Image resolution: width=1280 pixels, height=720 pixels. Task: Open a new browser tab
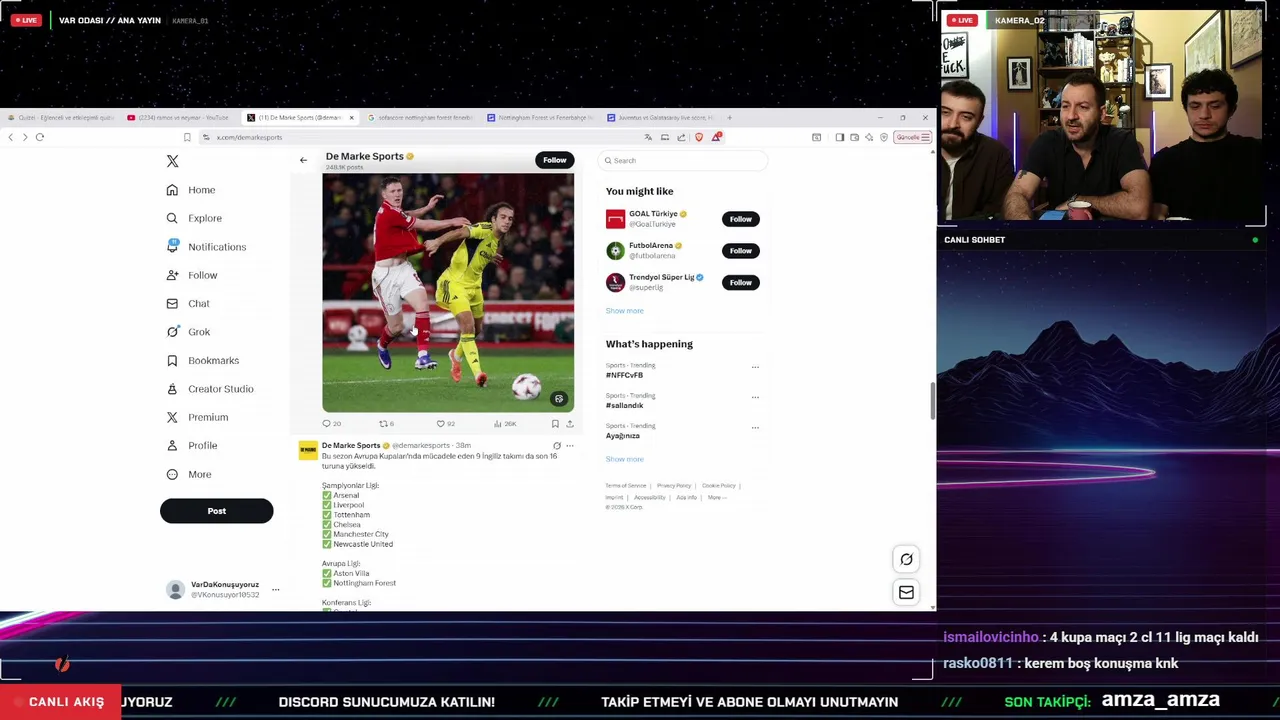coord(729,118)
